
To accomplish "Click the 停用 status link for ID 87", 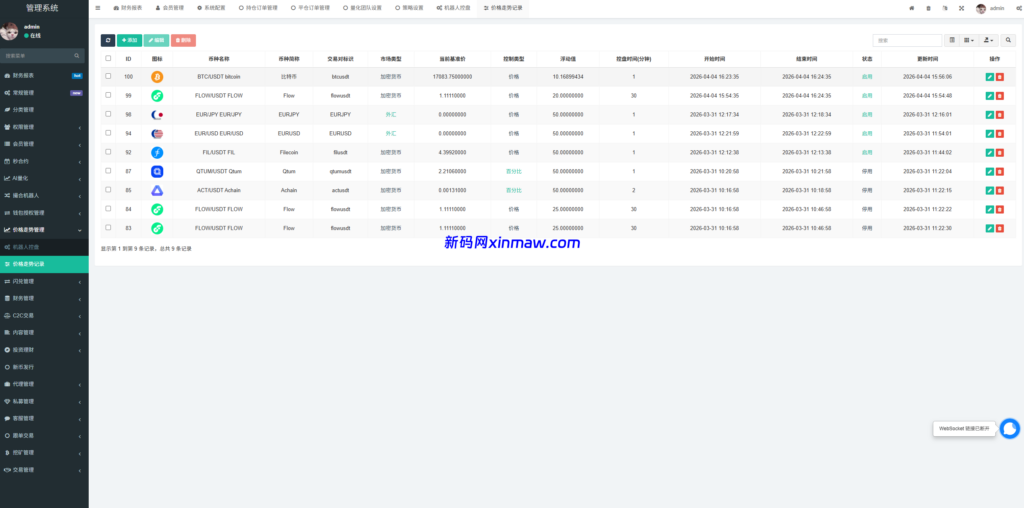I will coord(867,172).
